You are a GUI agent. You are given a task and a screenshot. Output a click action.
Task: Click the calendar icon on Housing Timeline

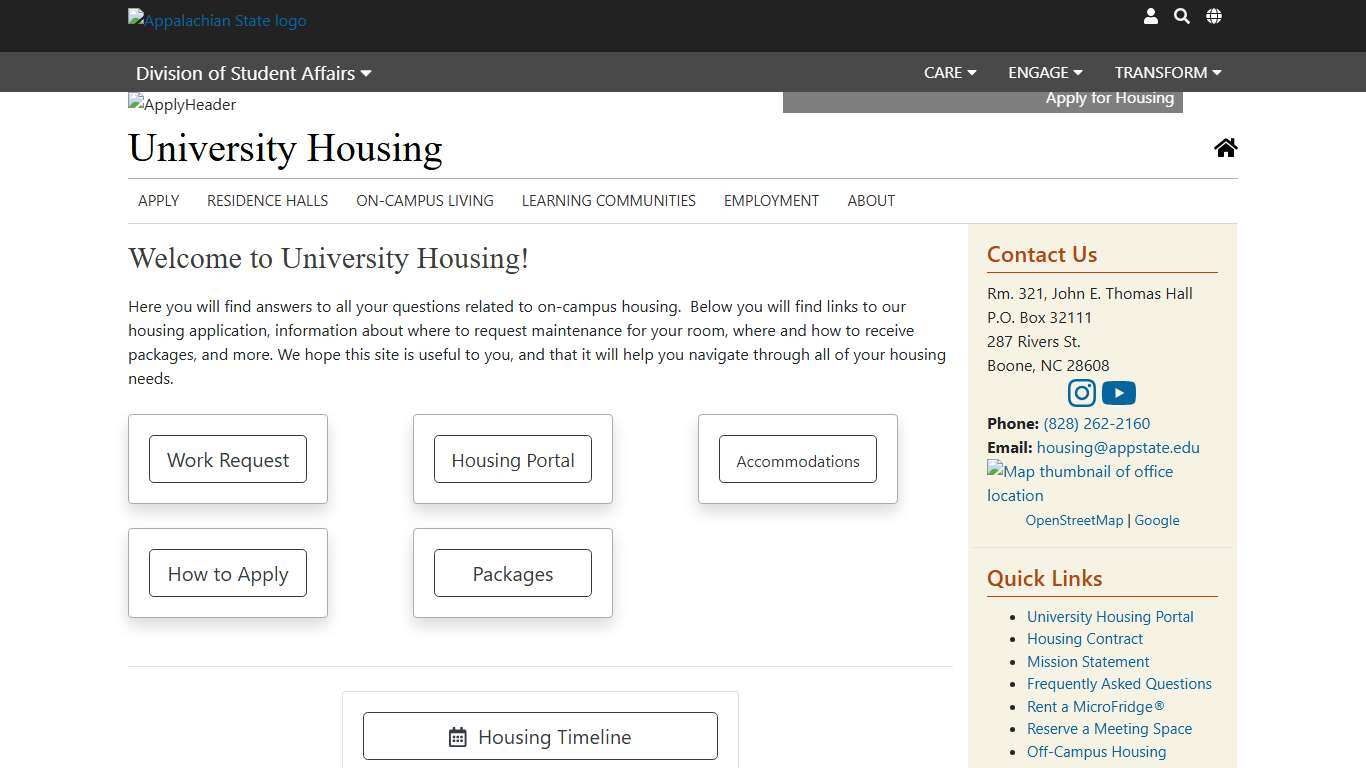[458, 736]
